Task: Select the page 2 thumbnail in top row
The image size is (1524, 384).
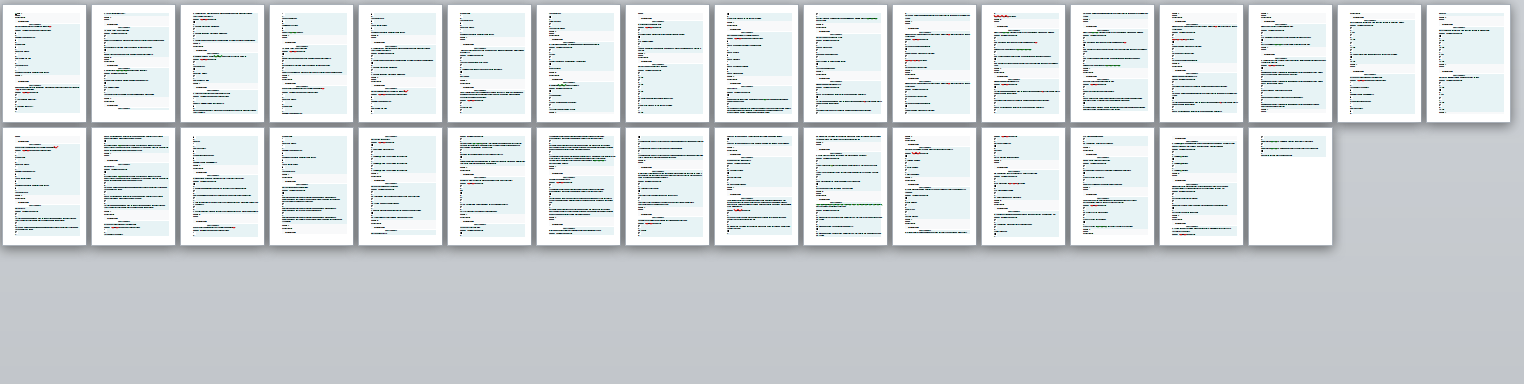Action: point(133,63)
